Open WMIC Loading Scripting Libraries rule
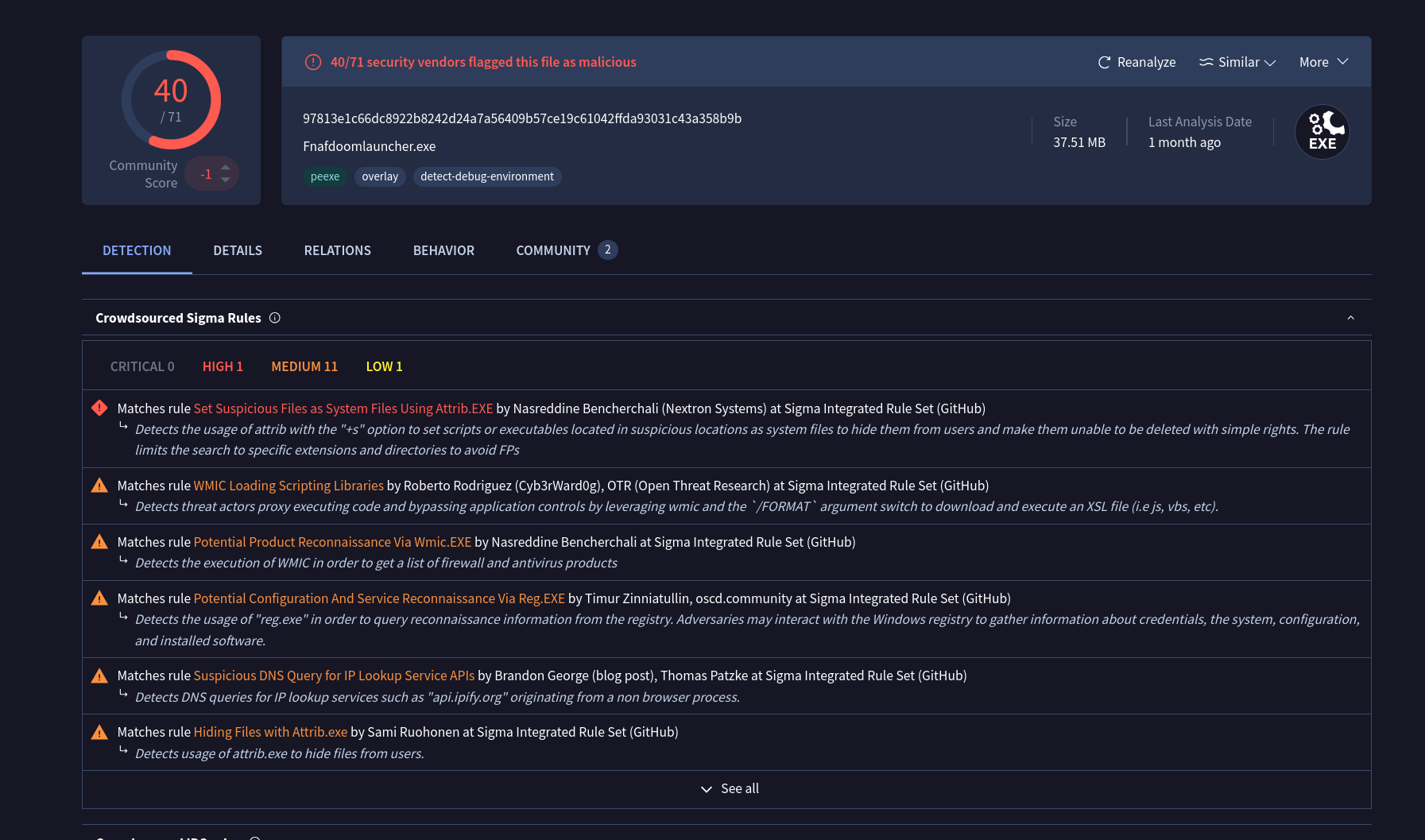This screenshot has height=840, width=1425. coord(288,486)
